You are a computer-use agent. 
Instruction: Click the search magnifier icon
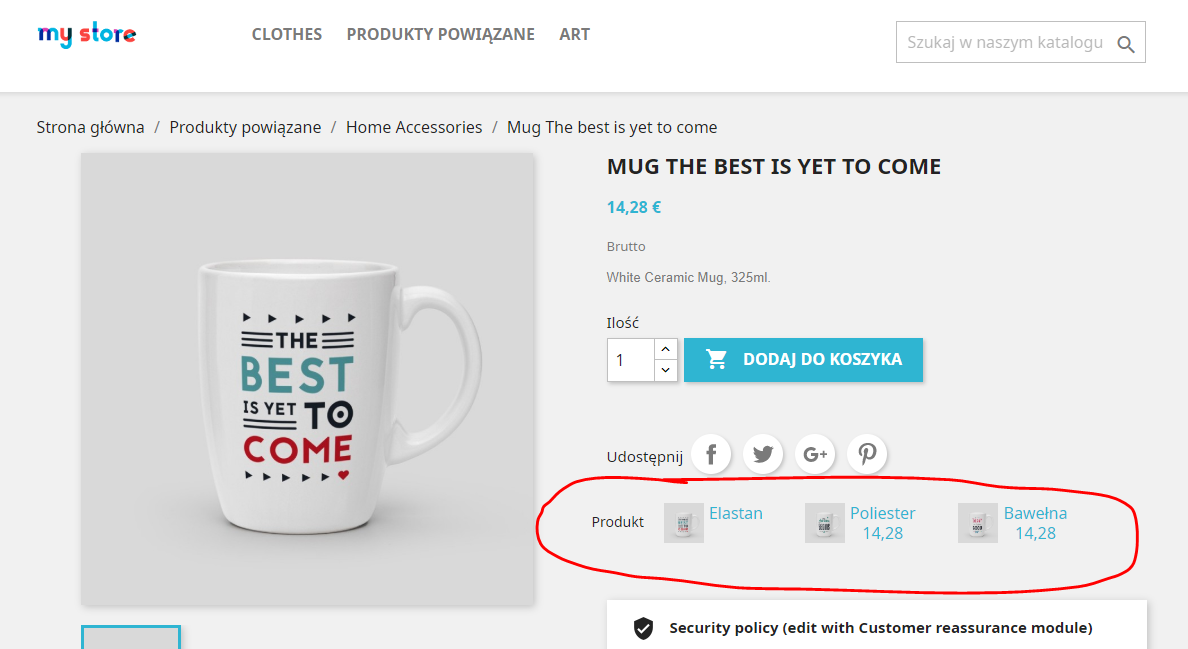pos(1126,44)
